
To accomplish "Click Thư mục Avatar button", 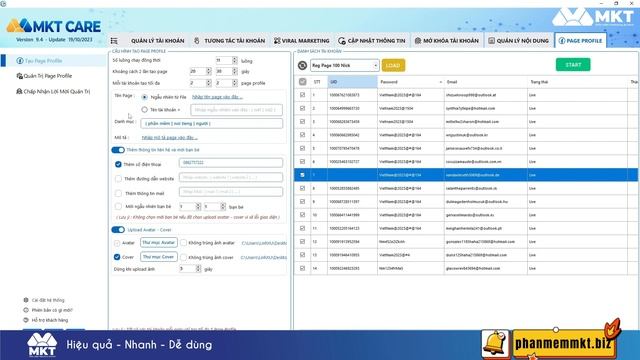I will coord(159,242).
